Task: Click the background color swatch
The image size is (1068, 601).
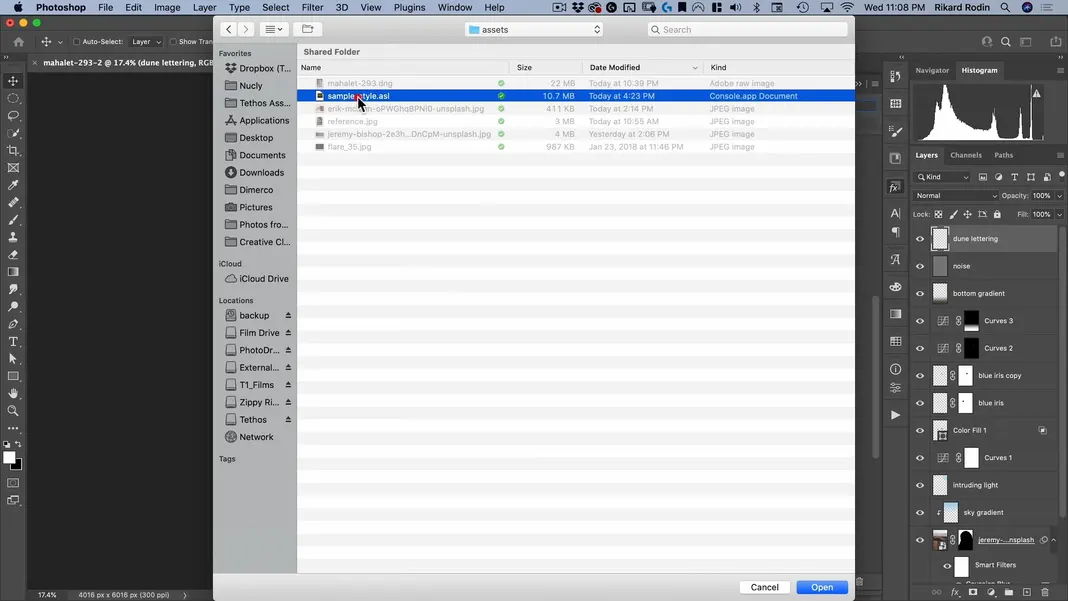Action: coord(17,466)
